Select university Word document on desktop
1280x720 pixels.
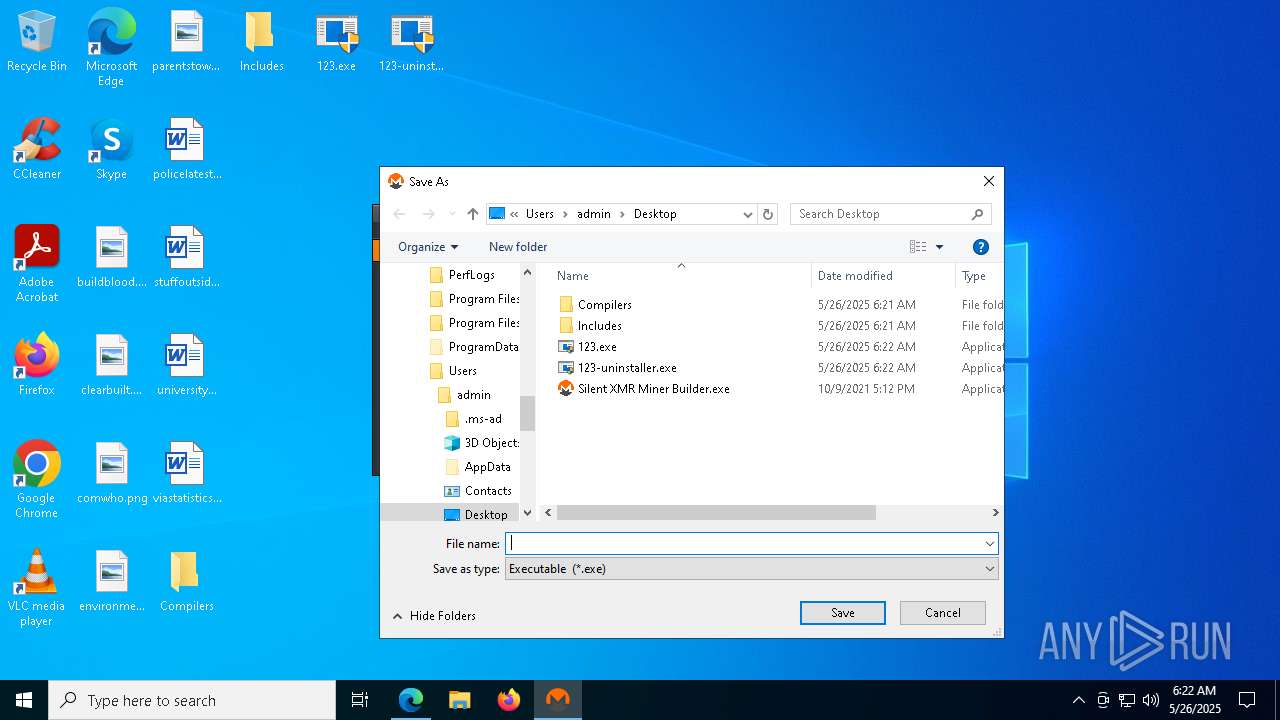pyautogui.click(x=186, y=366)
